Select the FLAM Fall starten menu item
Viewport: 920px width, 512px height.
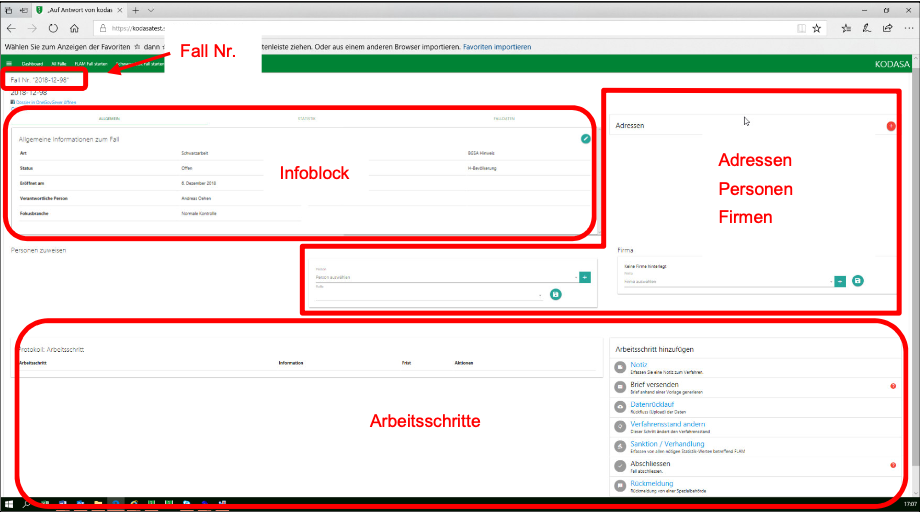(x=91, y=63)
